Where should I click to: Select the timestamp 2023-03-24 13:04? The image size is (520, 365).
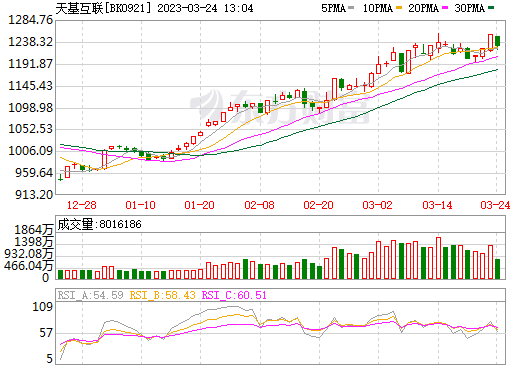tap(205, 8)
